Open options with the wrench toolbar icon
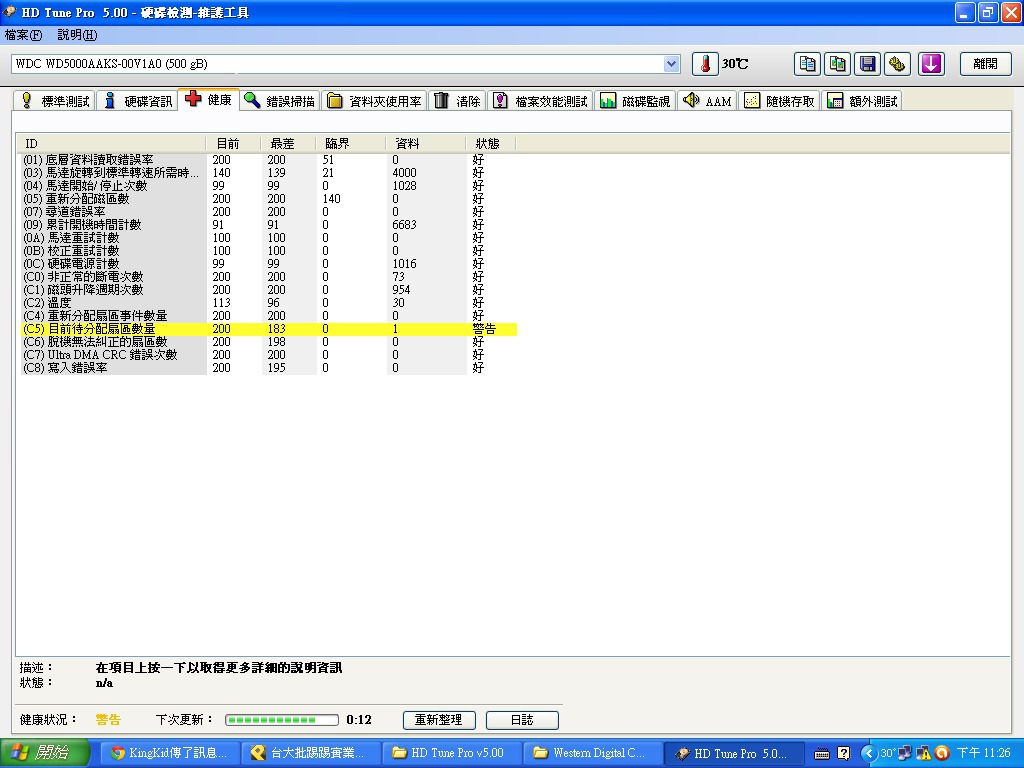Screen dimensions: 1024x768 point(897,64)
